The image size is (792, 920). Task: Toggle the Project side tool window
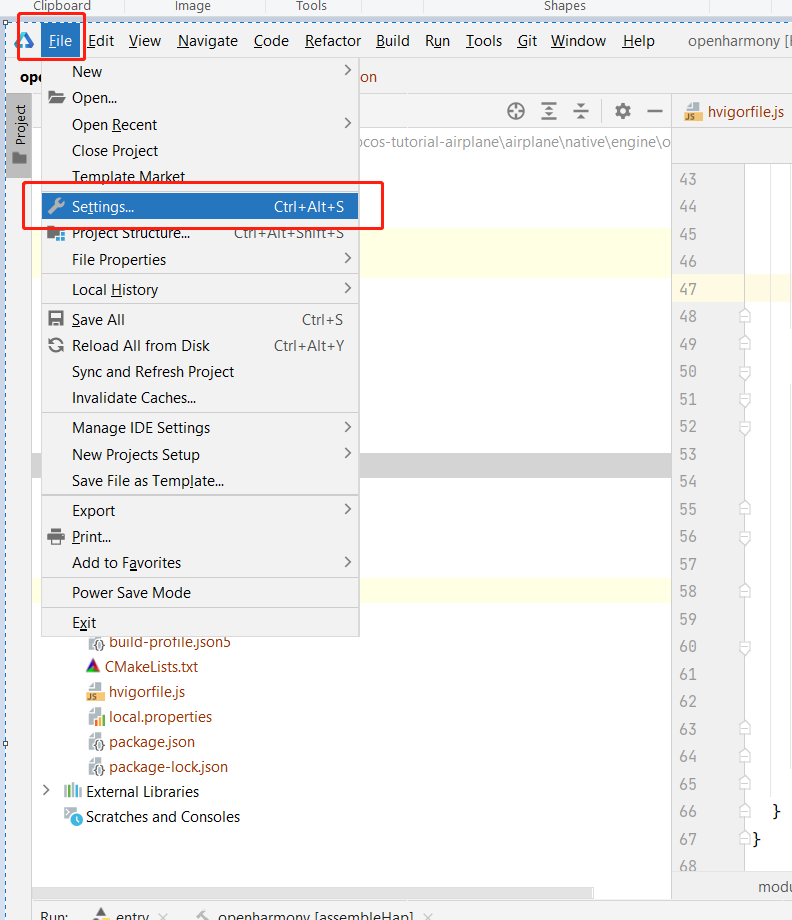point(20,134)
